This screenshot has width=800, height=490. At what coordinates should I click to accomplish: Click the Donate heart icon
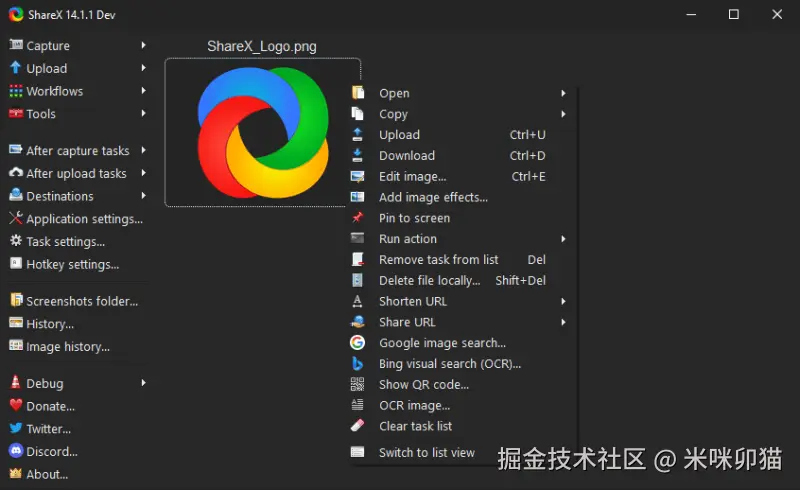click(x=16, y=405)
